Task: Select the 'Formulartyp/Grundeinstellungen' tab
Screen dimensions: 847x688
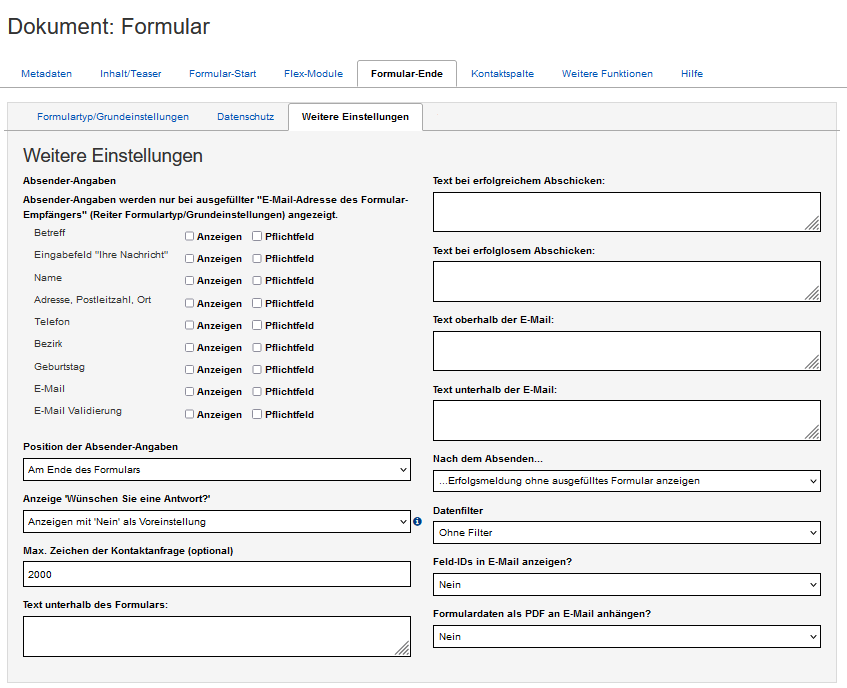Action: pyautogui.click(x=115, y=117)
